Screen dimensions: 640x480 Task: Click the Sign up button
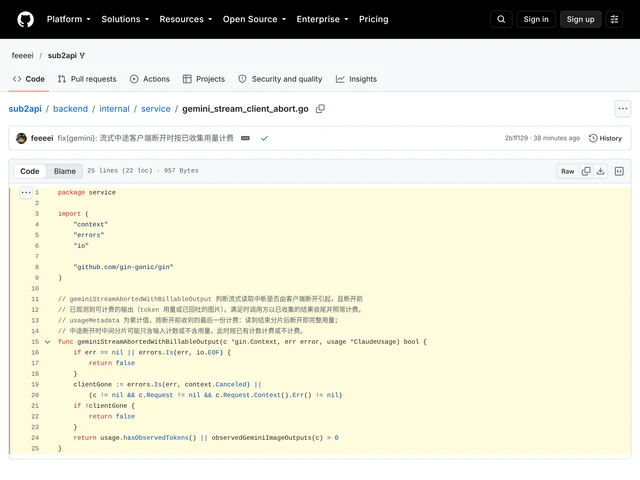coord(580,19)
